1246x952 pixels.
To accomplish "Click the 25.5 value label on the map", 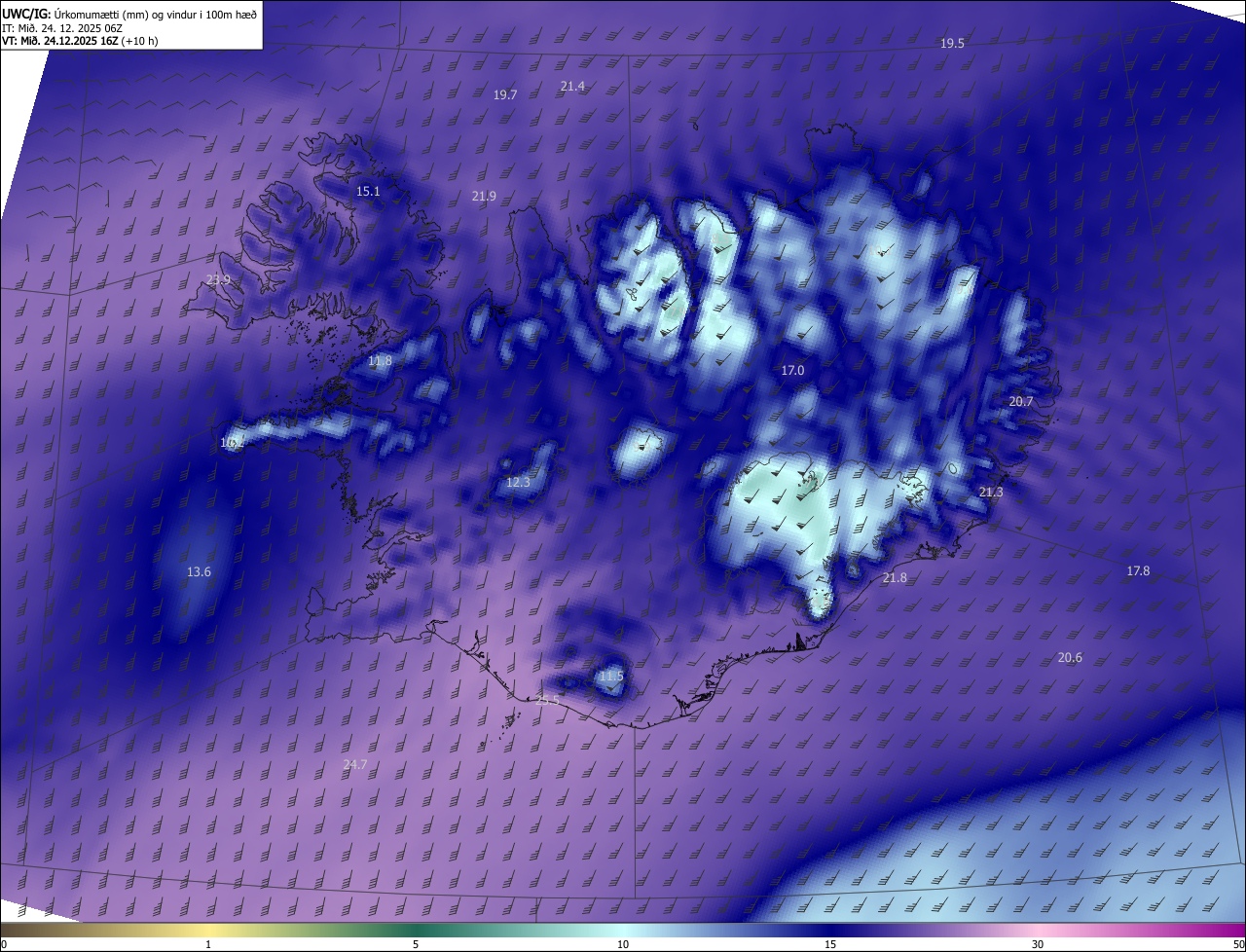I will 548,701.
